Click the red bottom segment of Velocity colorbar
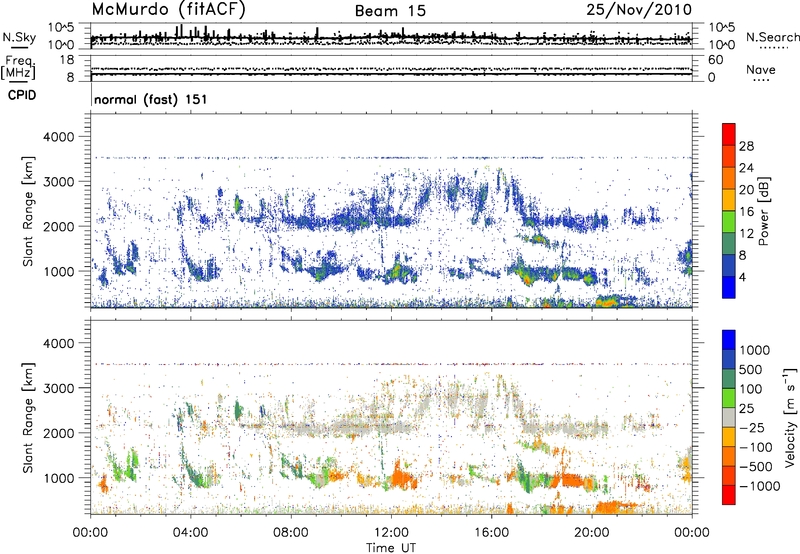The image size is (800, 554). 729,495
